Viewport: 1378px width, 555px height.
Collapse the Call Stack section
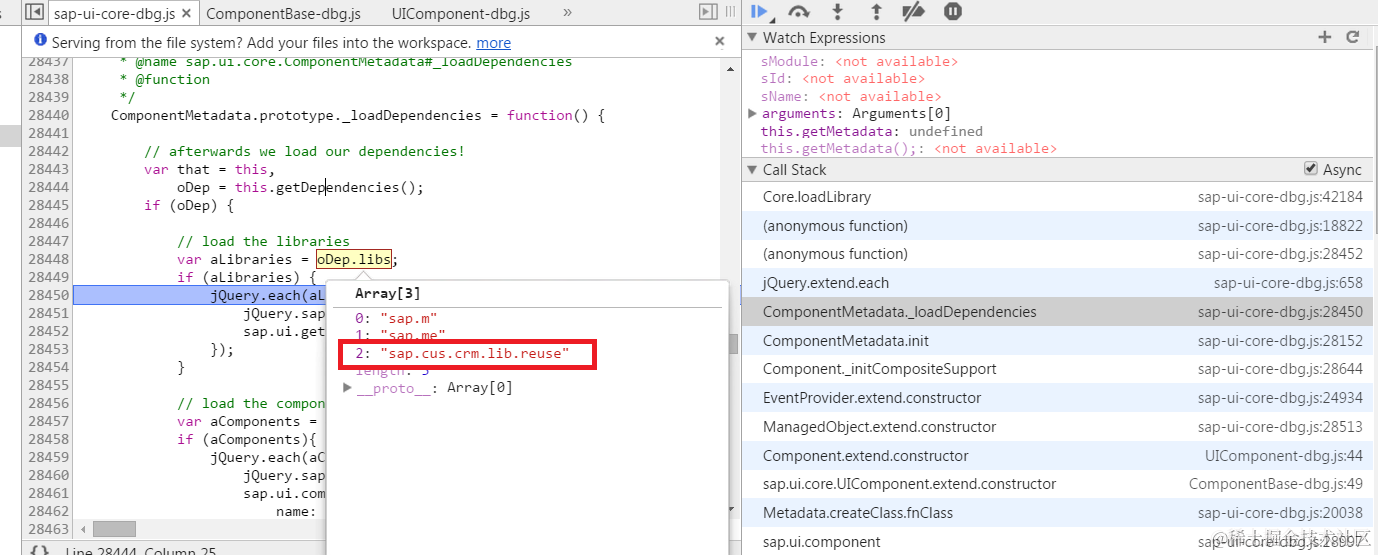coord(752,170)
